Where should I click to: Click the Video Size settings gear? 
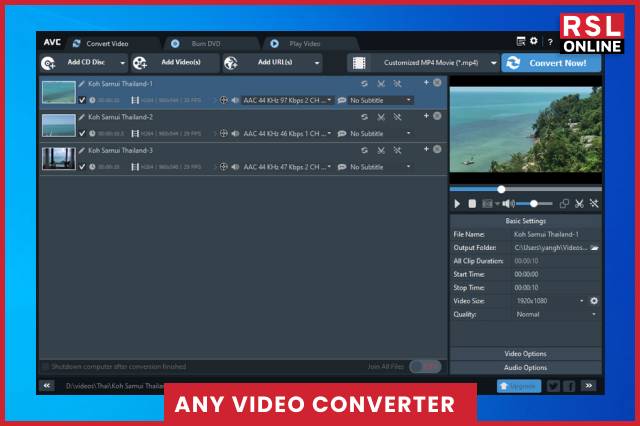pos(594,301)
